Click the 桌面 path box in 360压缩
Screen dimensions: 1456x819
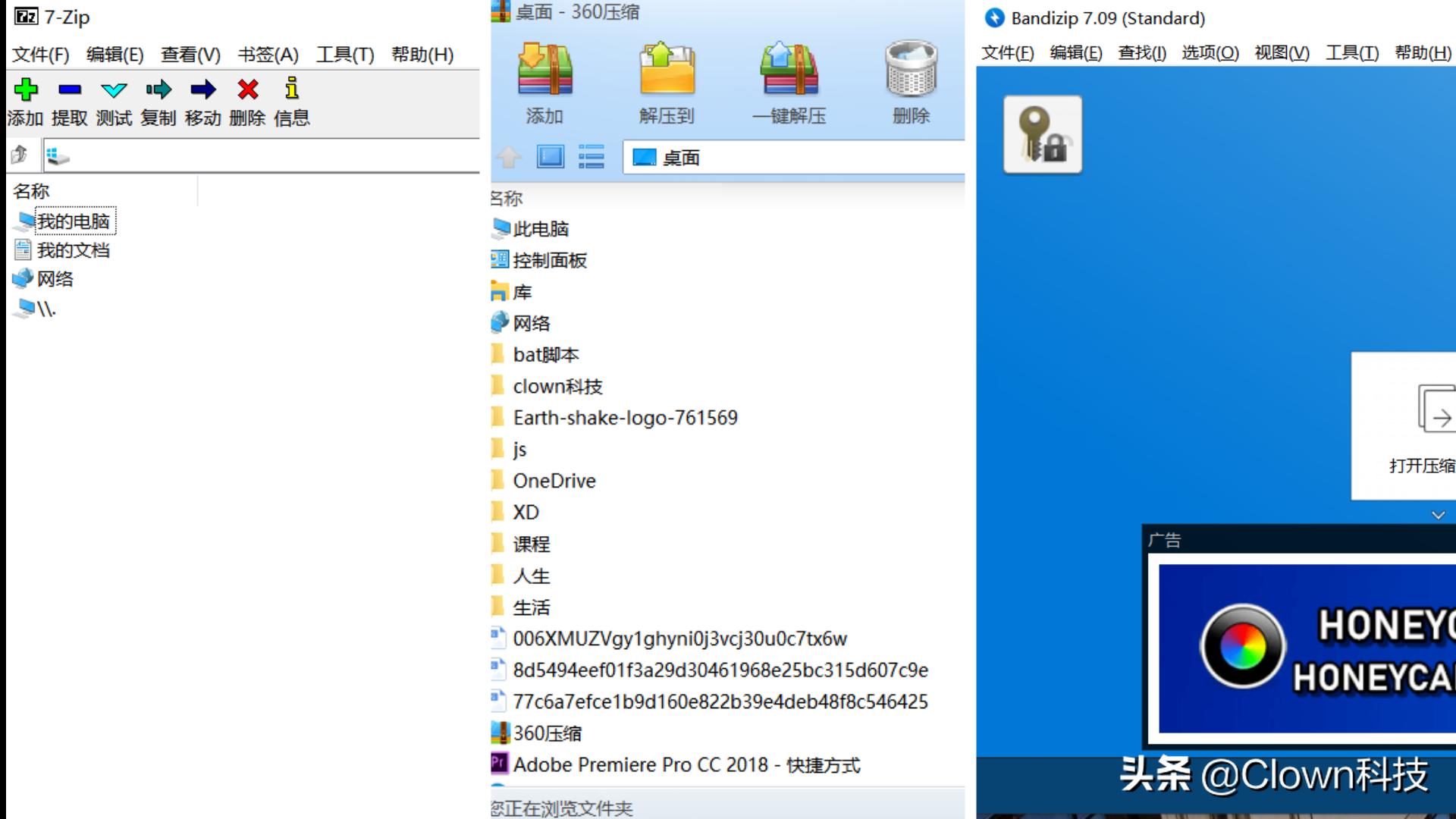click(793, 158)
